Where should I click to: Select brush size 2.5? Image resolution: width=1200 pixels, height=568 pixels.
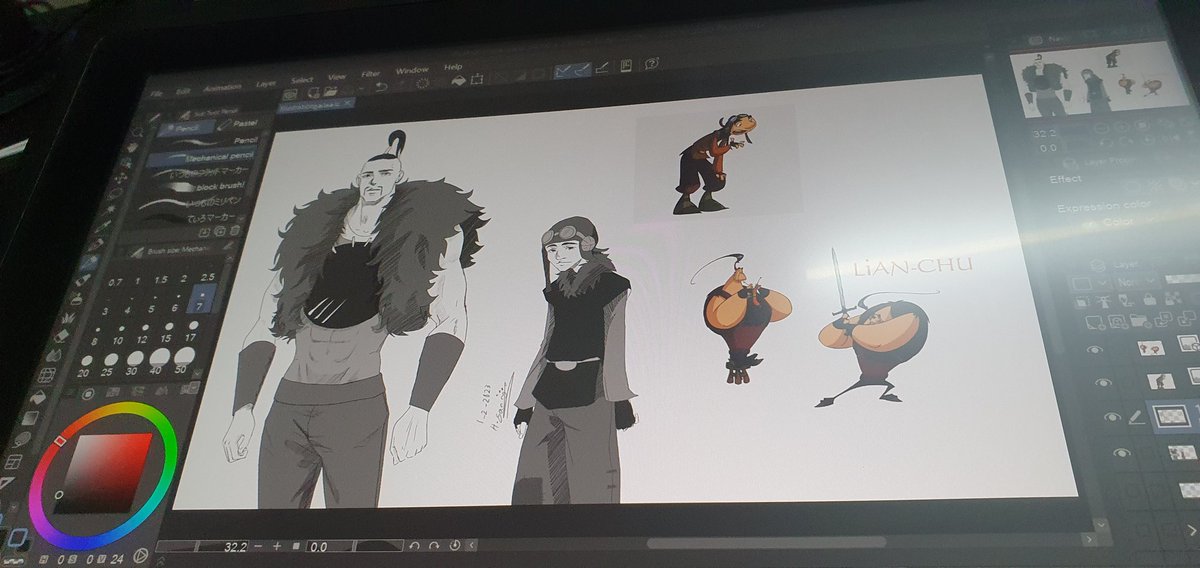[x=208, y=277]
